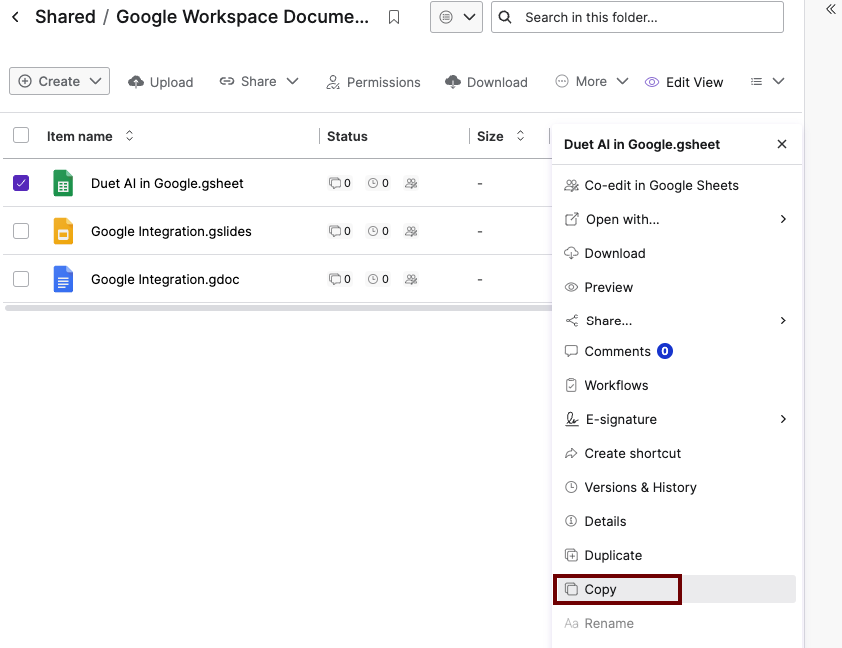
Task: Toggle the select-all checkbox in header
Action: [21, 135]
